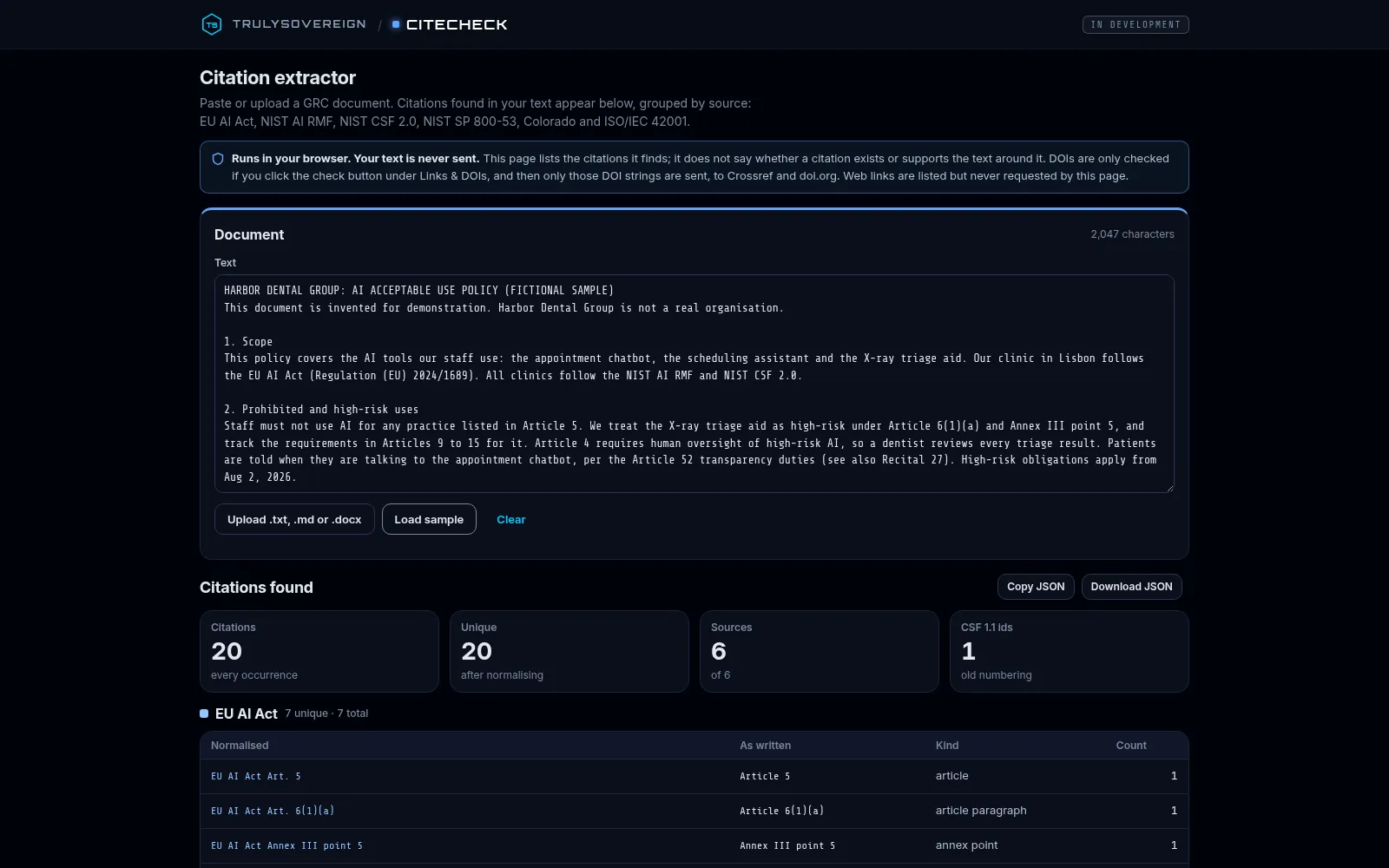Screen dimensions: 1389x868
Task: Click the blue square beside EU AI Act
Action: [204, 713]
